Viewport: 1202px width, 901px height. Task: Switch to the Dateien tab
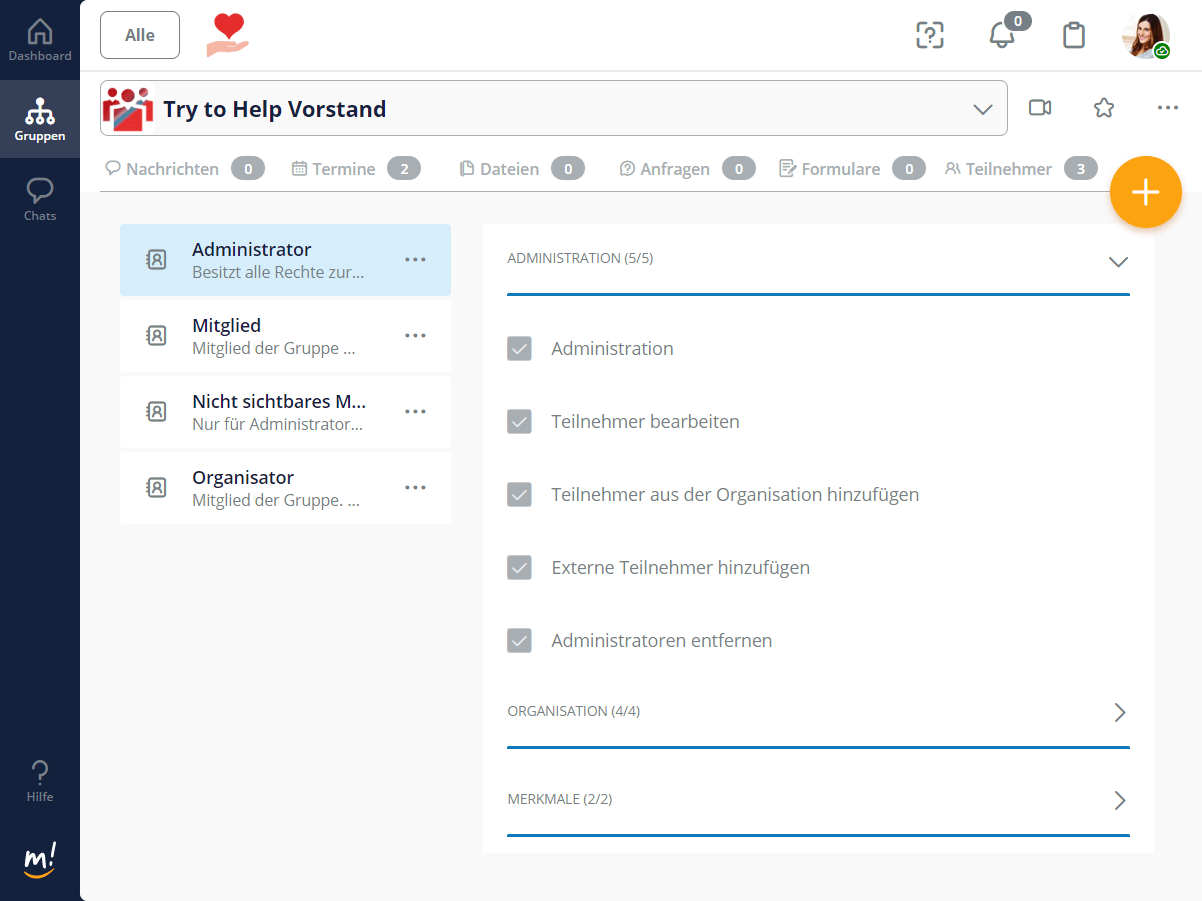point(509,169)
